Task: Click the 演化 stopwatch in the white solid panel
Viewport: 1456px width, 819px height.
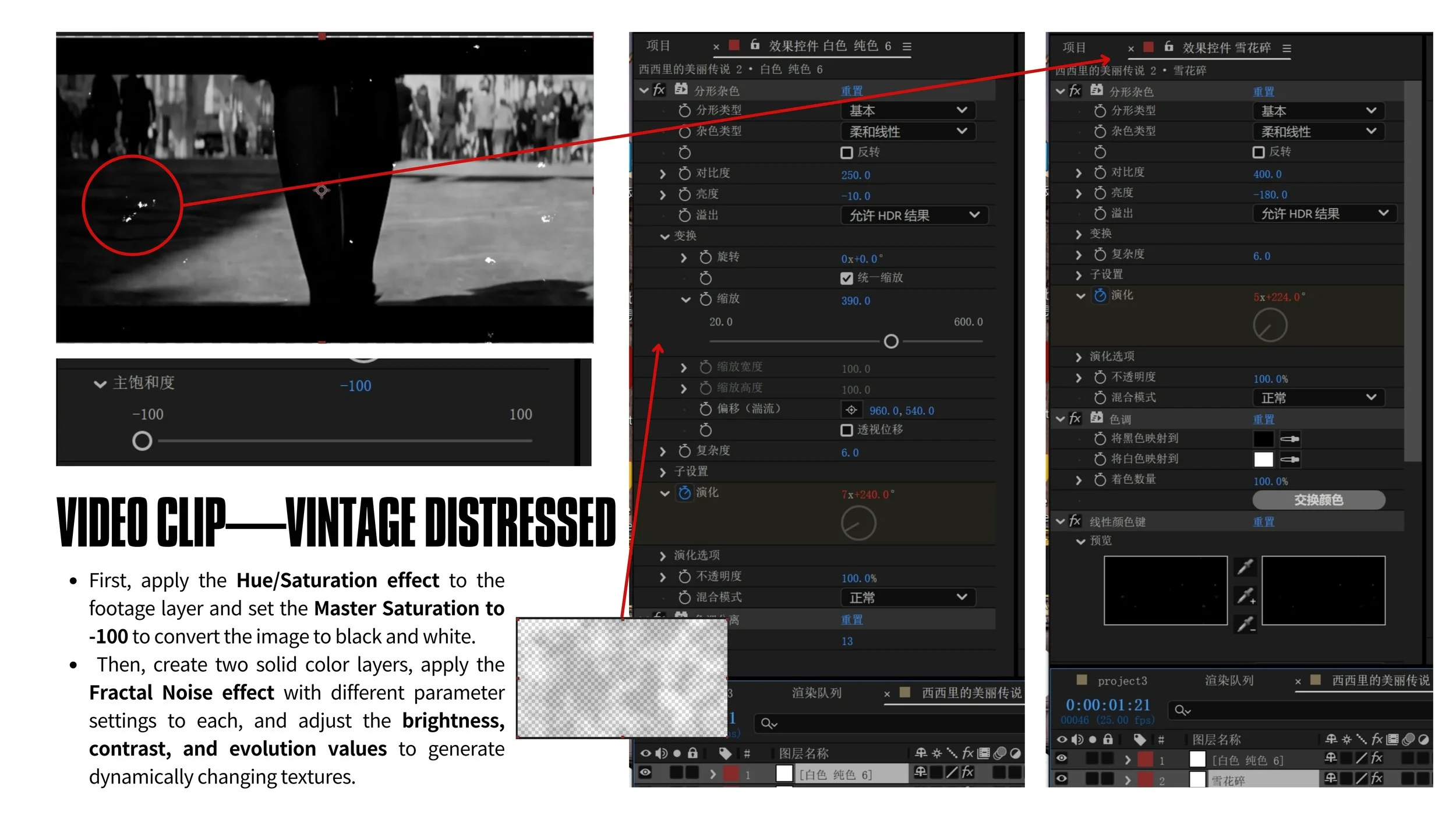Action: pyautogui.click(x=685, y=493)
